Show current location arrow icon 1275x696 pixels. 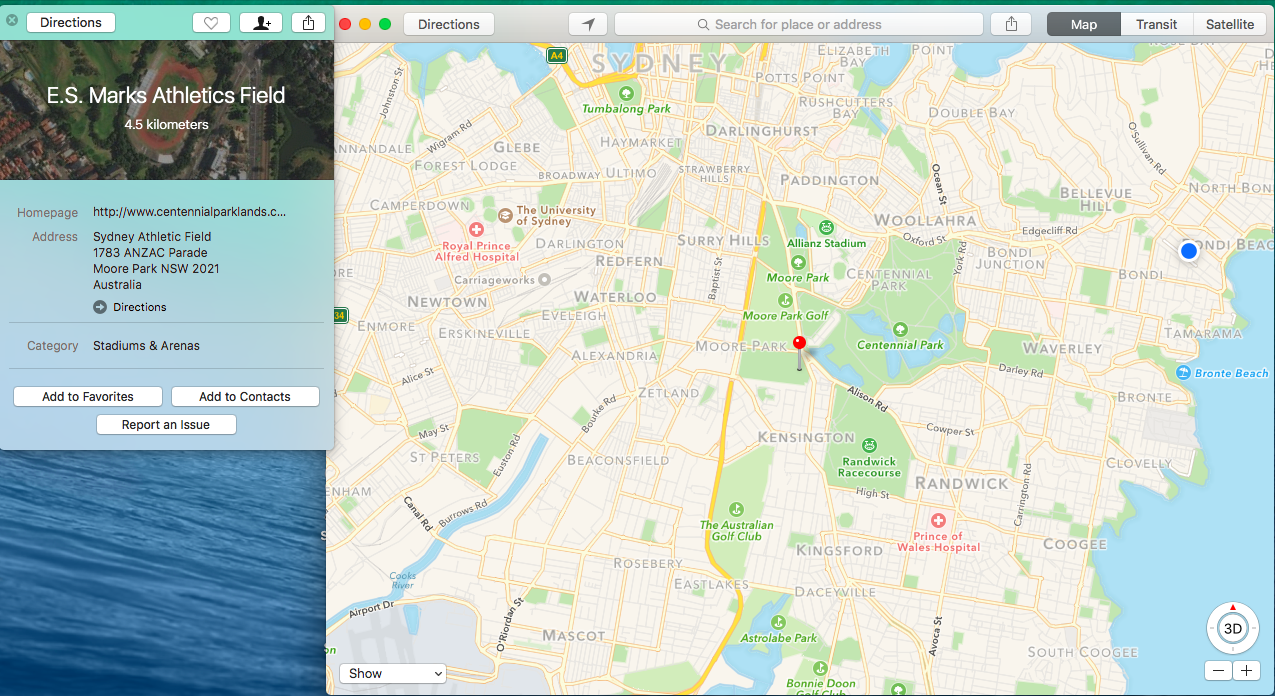coord(588,24)
